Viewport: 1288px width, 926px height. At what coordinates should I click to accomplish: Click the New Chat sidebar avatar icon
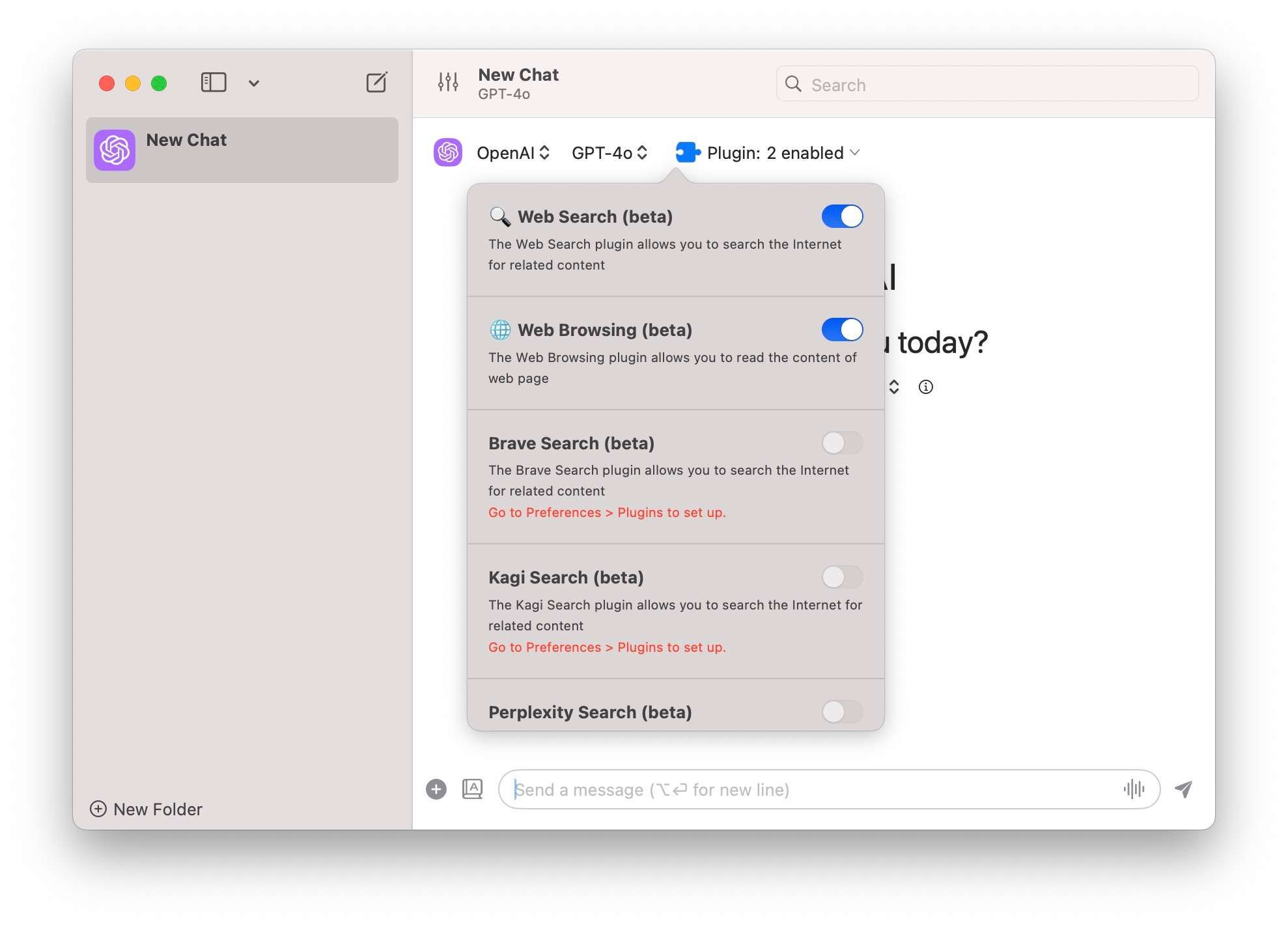click(x=115, y=150)
